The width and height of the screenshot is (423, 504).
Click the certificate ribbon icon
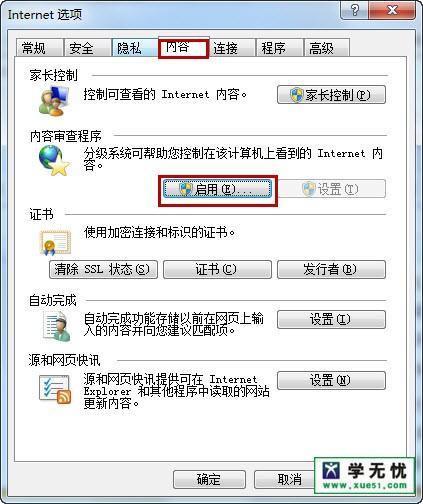pos(55,243)
